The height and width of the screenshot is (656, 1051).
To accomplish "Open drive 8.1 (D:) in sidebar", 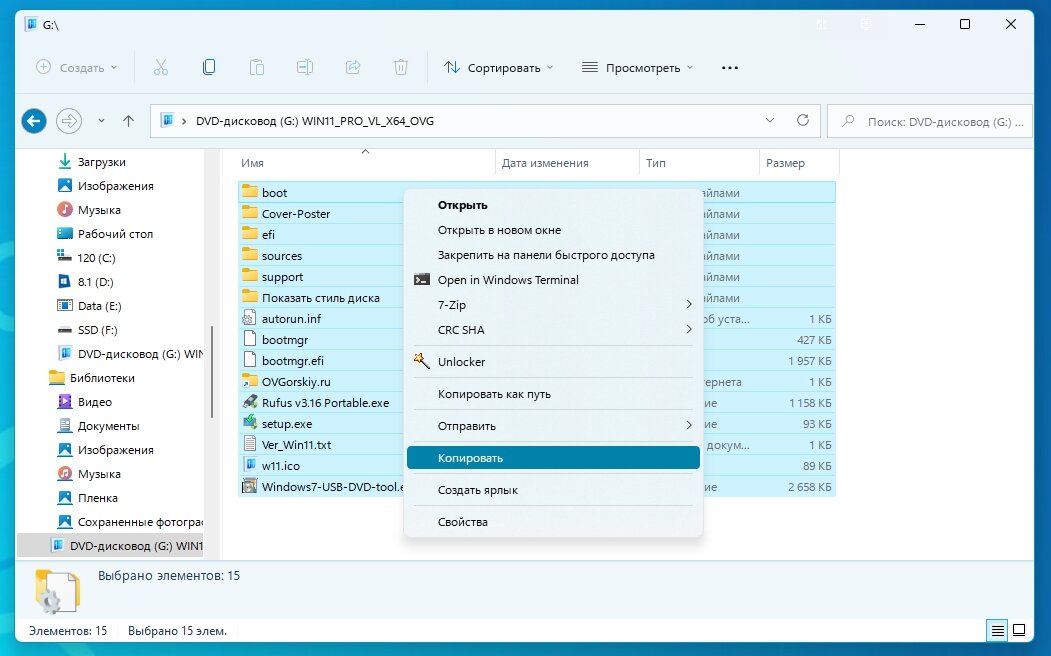I will click(x=95, y=281).
